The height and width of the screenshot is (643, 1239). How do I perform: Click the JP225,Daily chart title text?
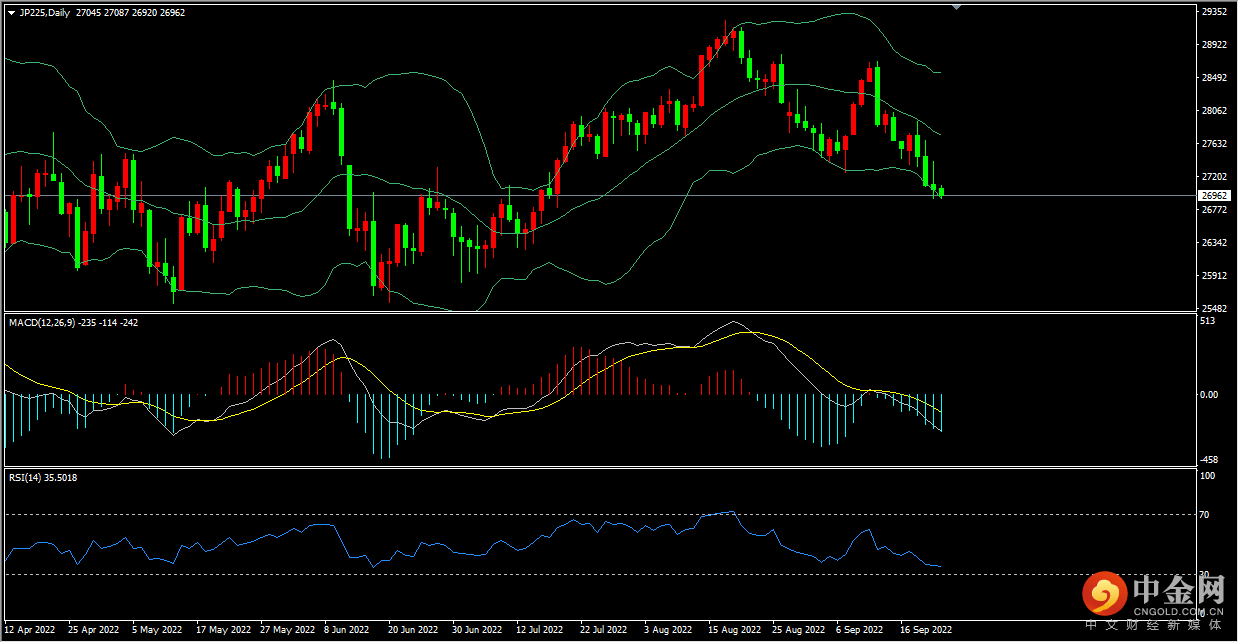(x=44, y=12)
